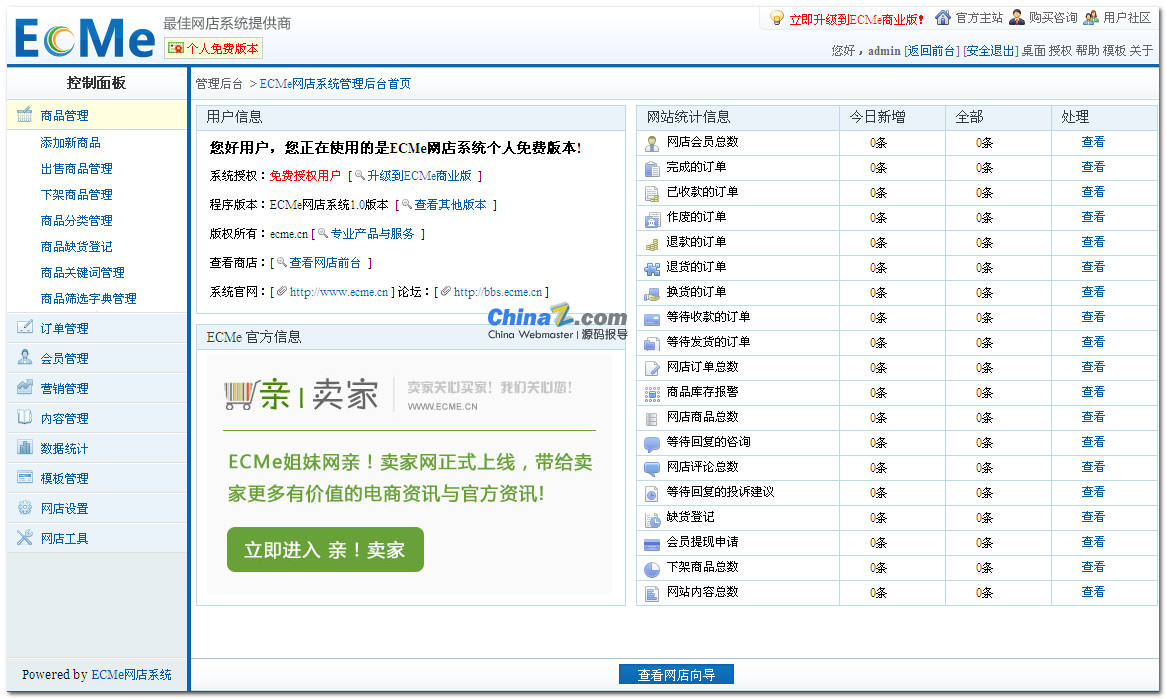This screenshot has width=1166, height=699.
Task: Click 安全退出 to log out
Action: click(991, 51)
